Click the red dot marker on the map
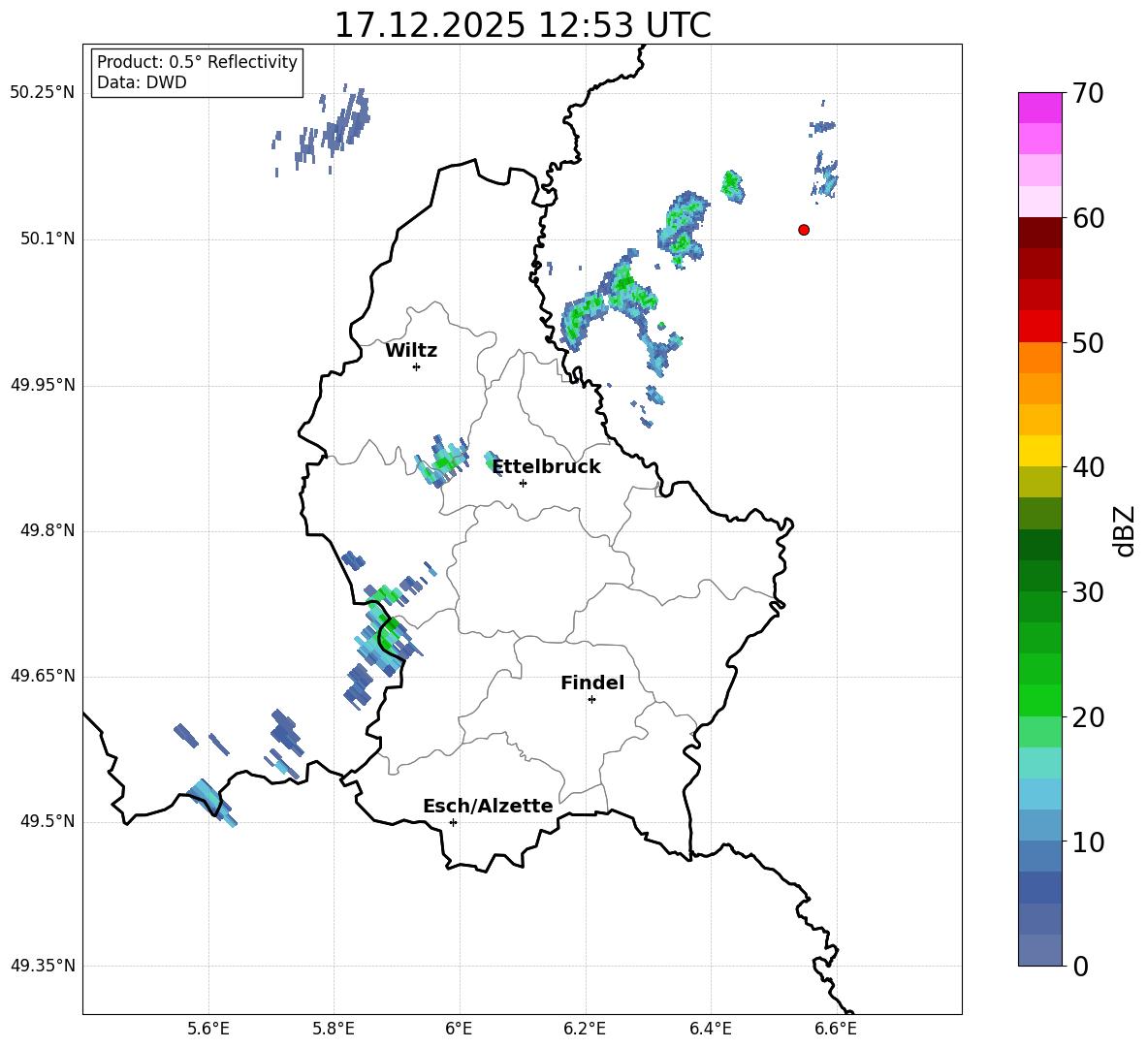 (803, 230)
